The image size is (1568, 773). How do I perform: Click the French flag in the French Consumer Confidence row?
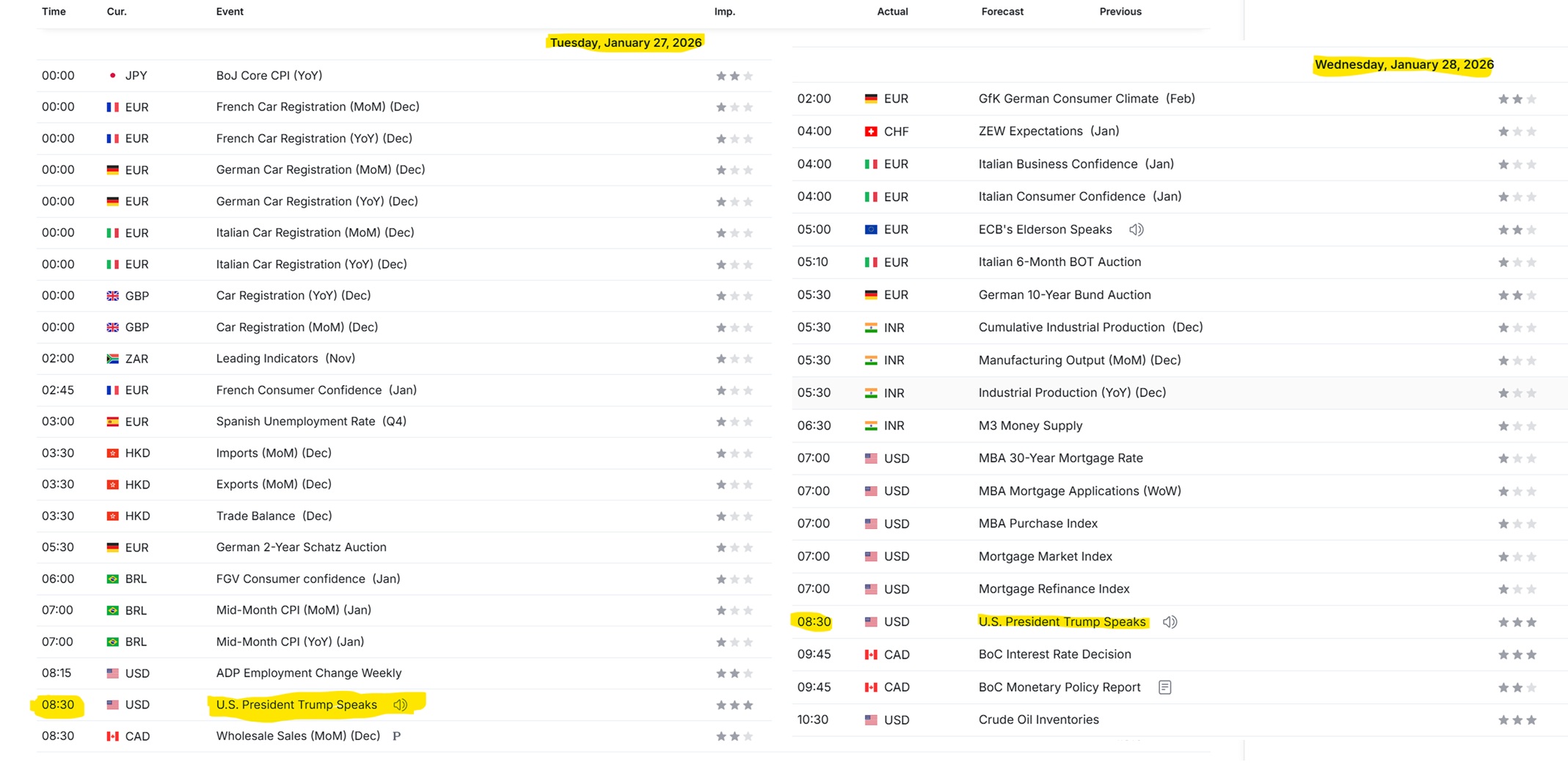point(112,390)
